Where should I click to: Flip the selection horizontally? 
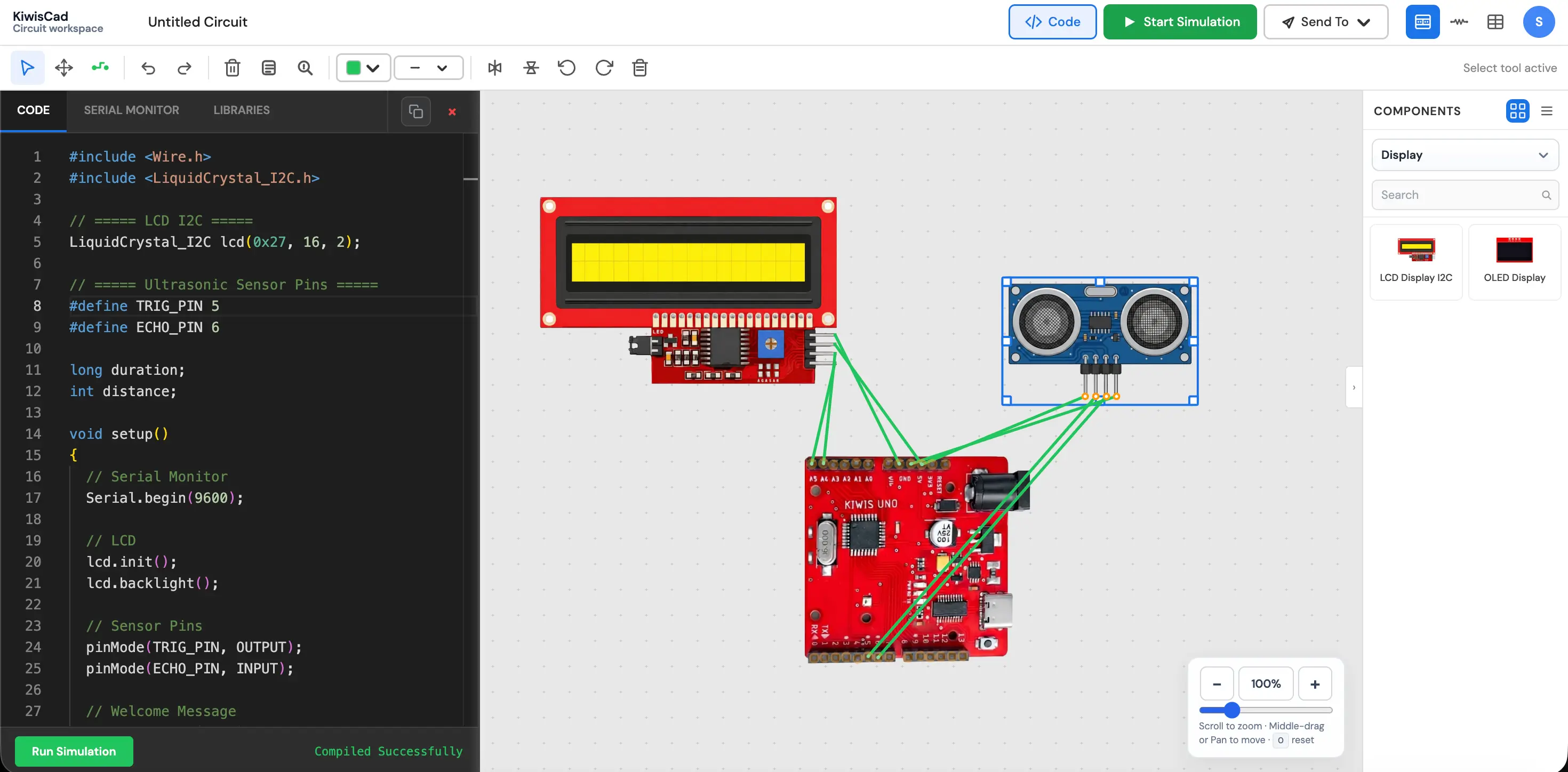[x=495, y=68]
